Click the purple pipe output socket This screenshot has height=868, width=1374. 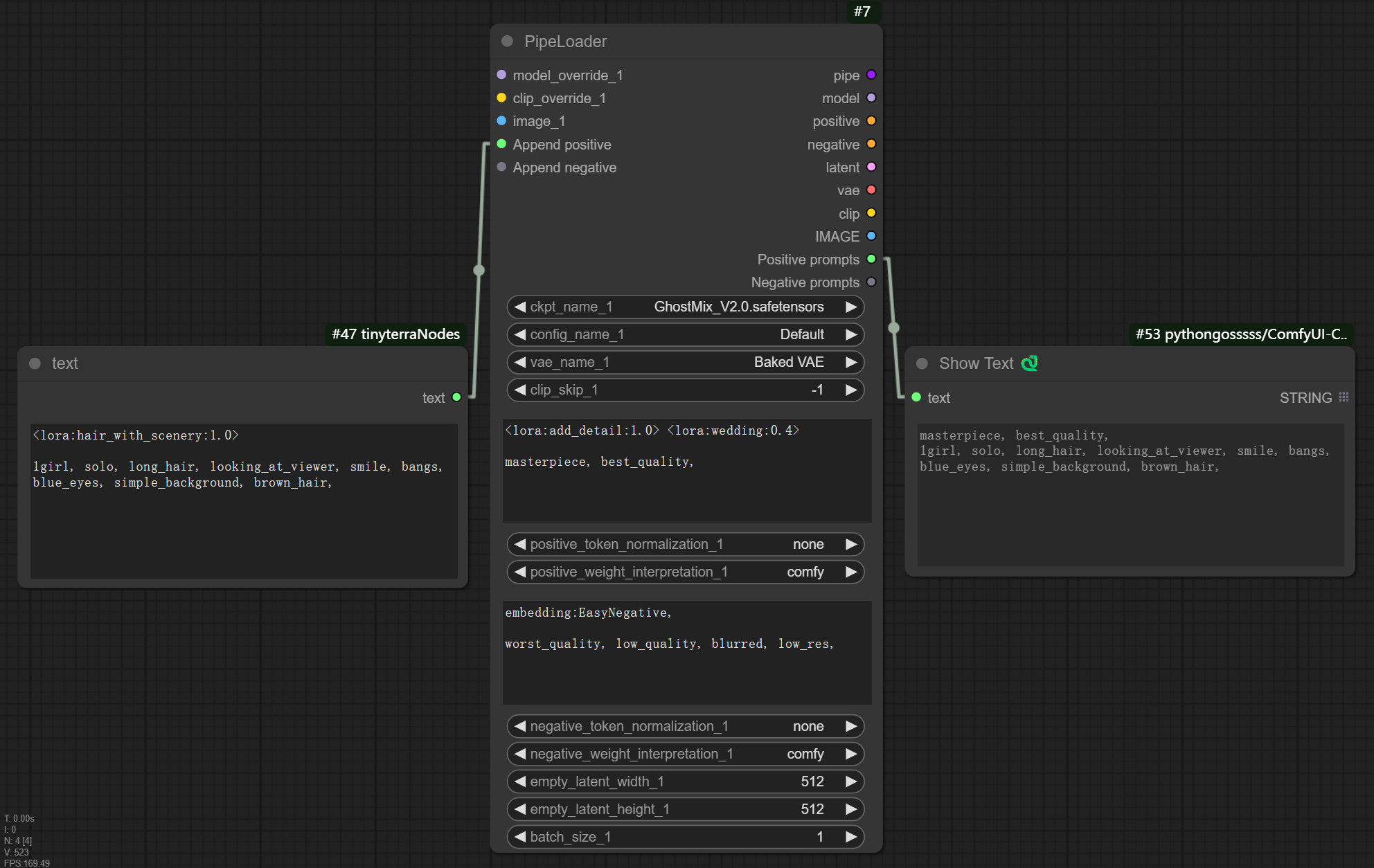click(871, 75)
